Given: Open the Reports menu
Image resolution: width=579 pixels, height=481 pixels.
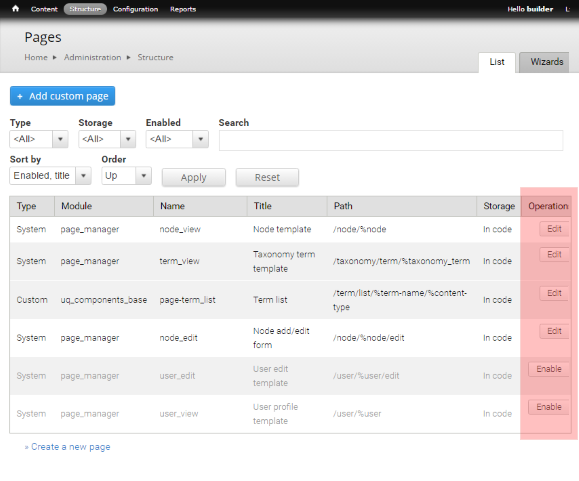Looking at the screenshot, I should [x=183, y=9].
